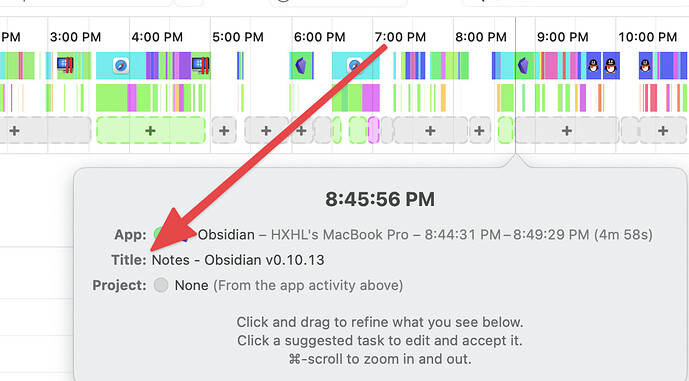Select the Notes - Obsidian v0.10.13 title text

click(x=238, y=260)
